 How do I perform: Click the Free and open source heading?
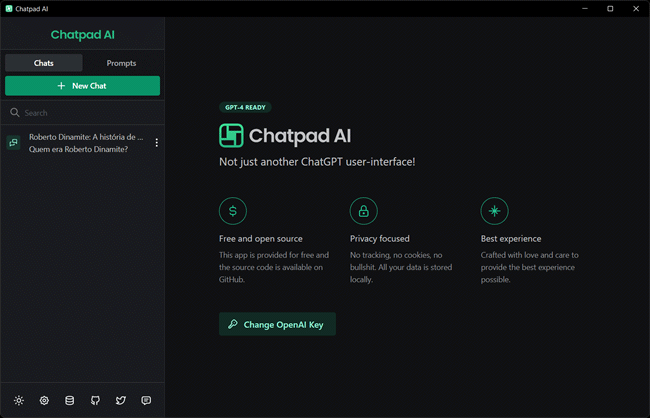point(261,239)
